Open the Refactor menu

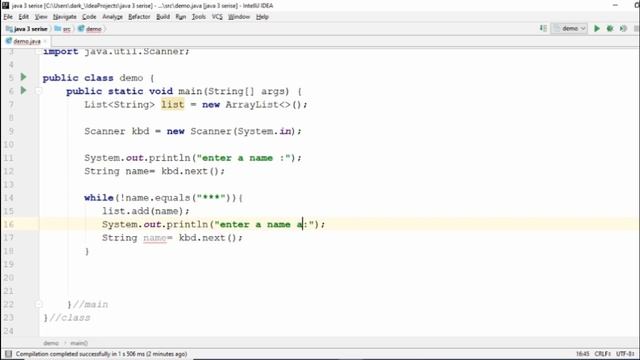tap(139, 17)
